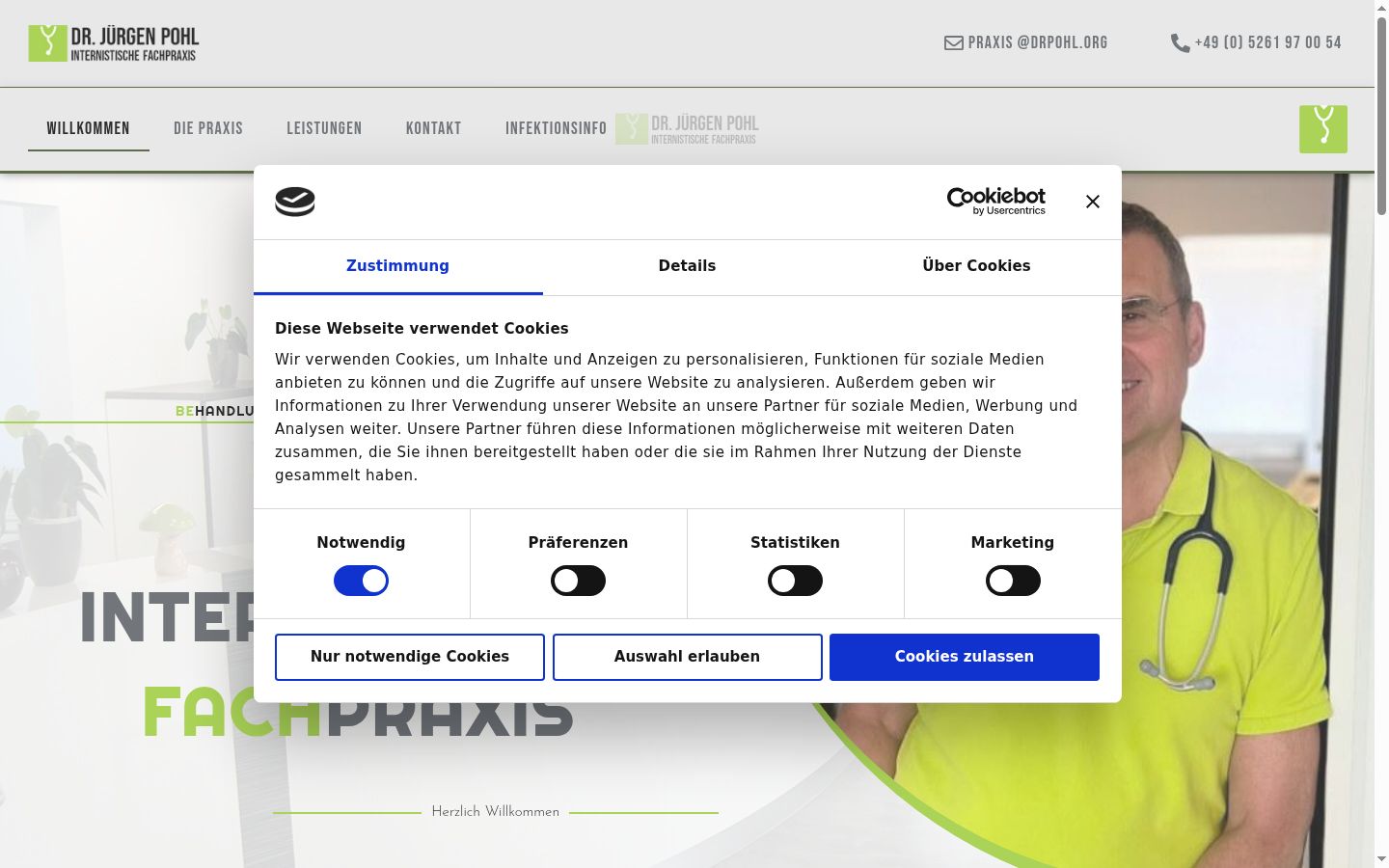The image size is (1389, 868).
Task: Click the envelope email icon
Action: (x=953, y=42)
